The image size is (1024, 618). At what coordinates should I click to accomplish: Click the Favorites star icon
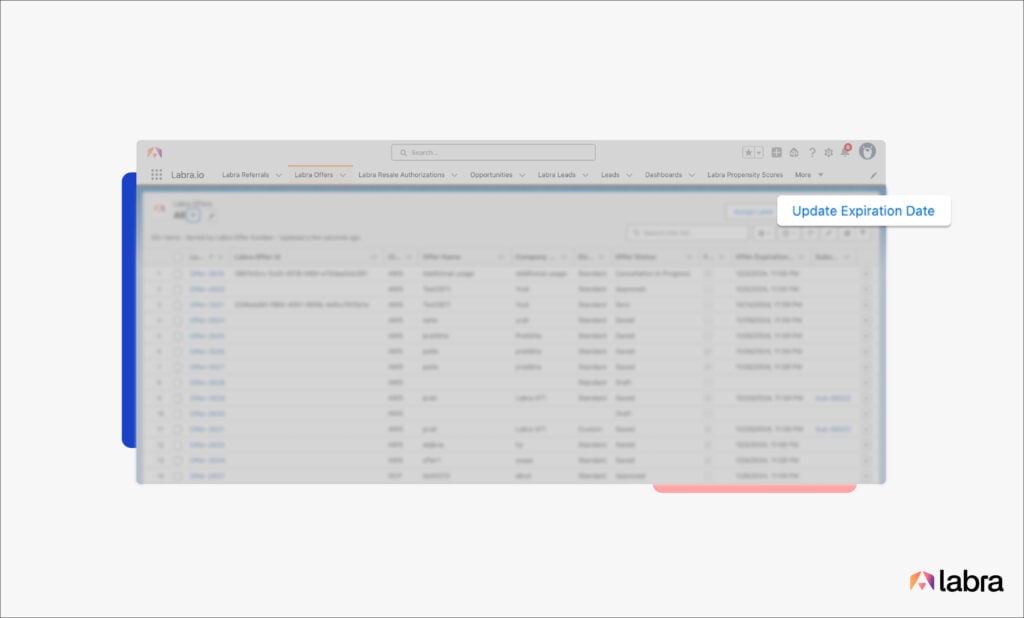coord(748,152)
